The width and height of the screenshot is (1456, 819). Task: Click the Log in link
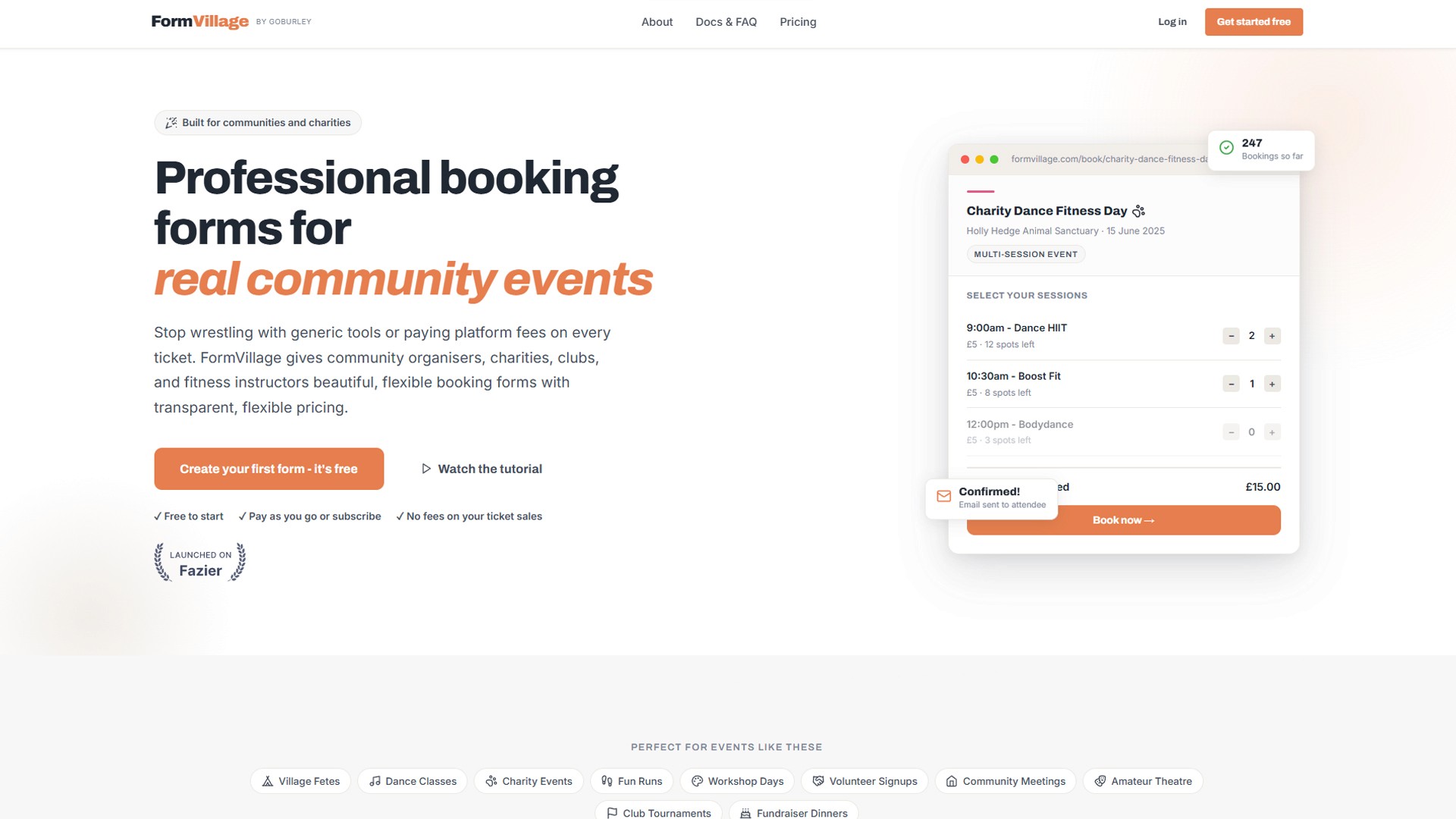click(x=1172, y=22)
